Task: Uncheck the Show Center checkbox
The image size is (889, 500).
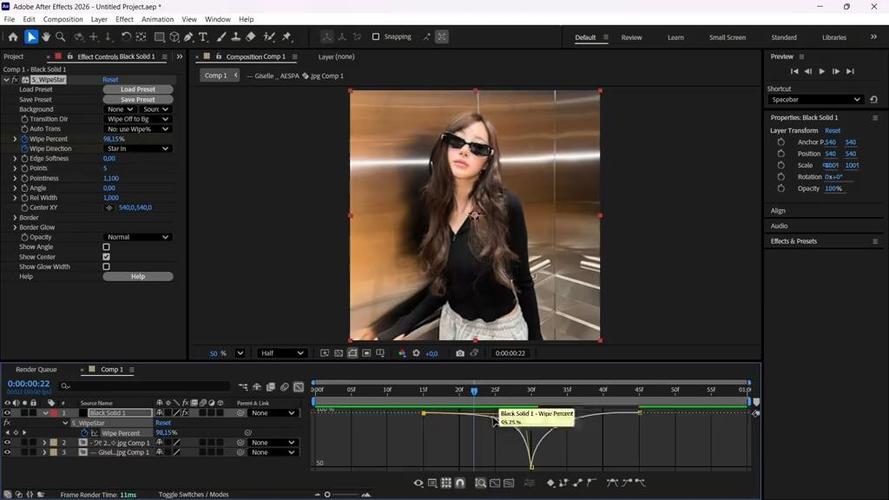Action: pyautogui.click(x=106, y=257)
